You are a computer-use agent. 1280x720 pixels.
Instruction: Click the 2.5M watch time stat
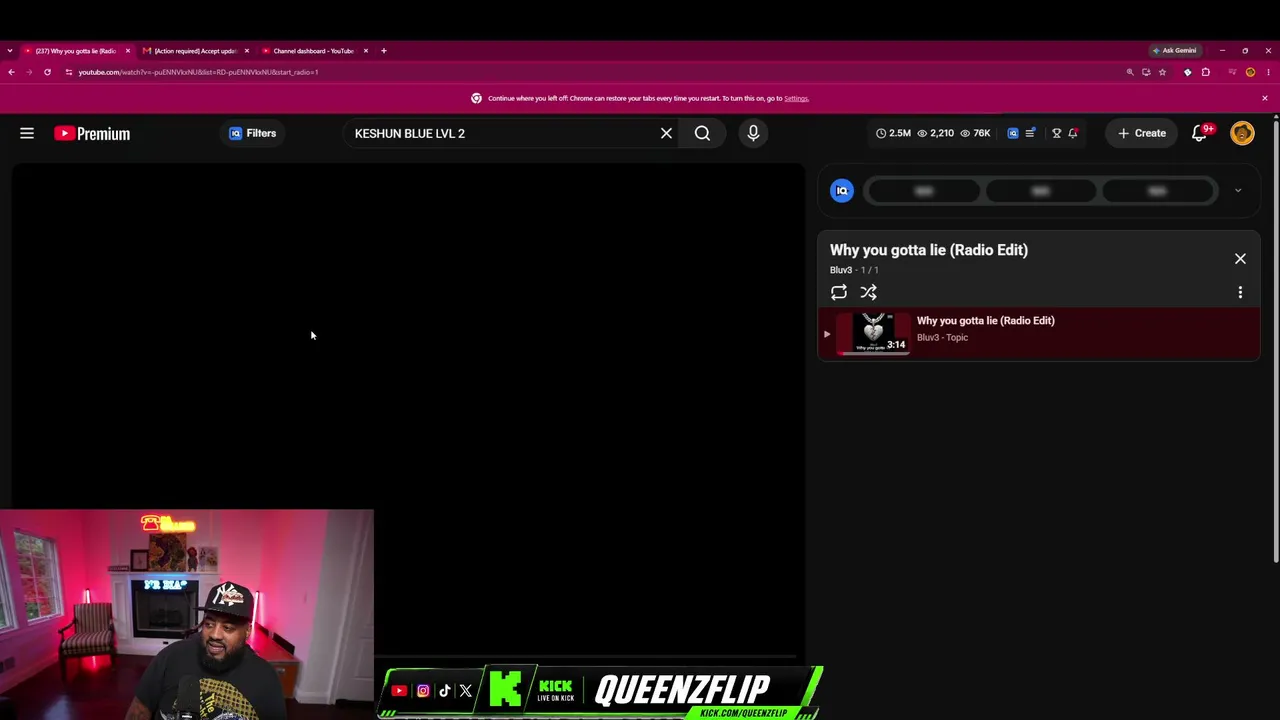click(893, 133)
